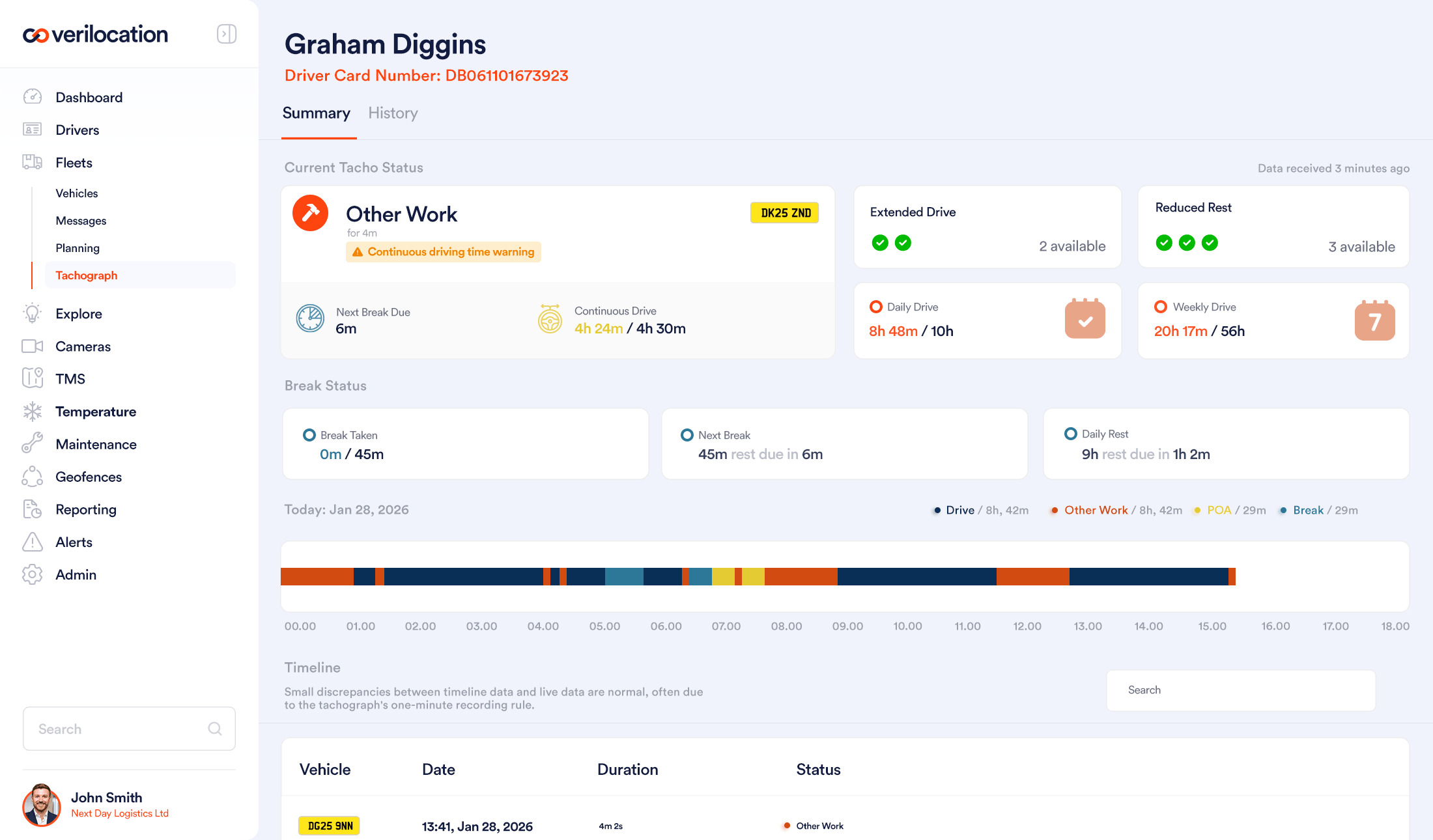Click the Other Work hammer icon
This screenshot has height=840, width=1433.
(x=310, y=213)
